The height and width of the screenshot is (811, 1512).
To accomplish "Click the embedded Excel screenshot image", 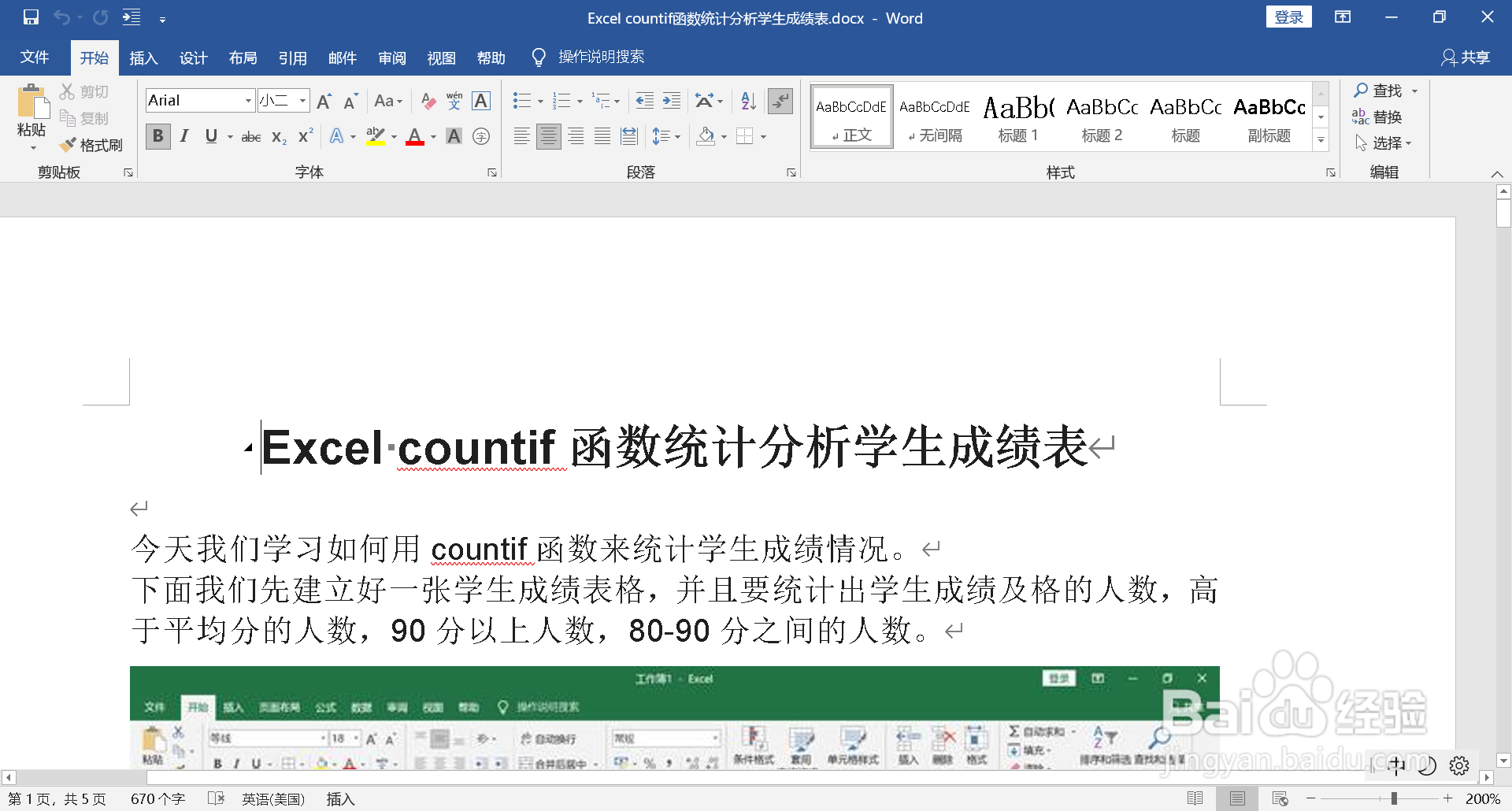I will (x=675, y=717).
